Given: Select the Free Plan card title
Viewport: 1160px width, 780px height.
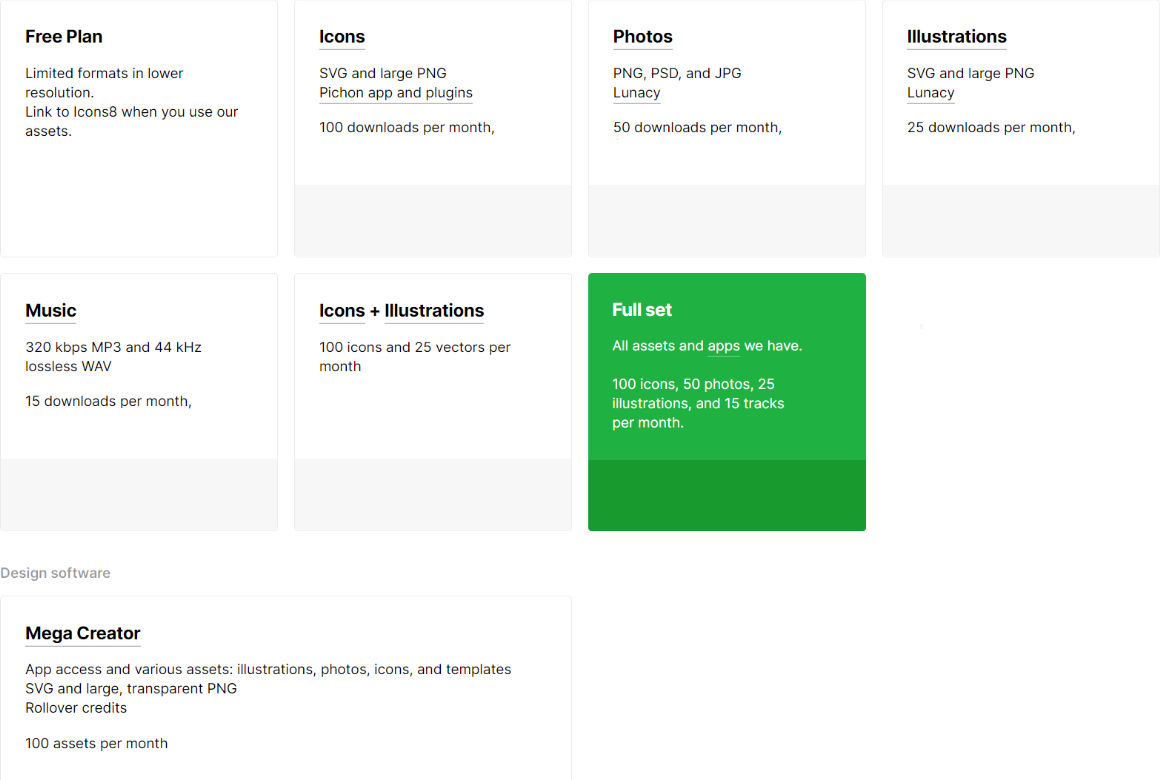Looking at the screenshot, I should (64, 37).
